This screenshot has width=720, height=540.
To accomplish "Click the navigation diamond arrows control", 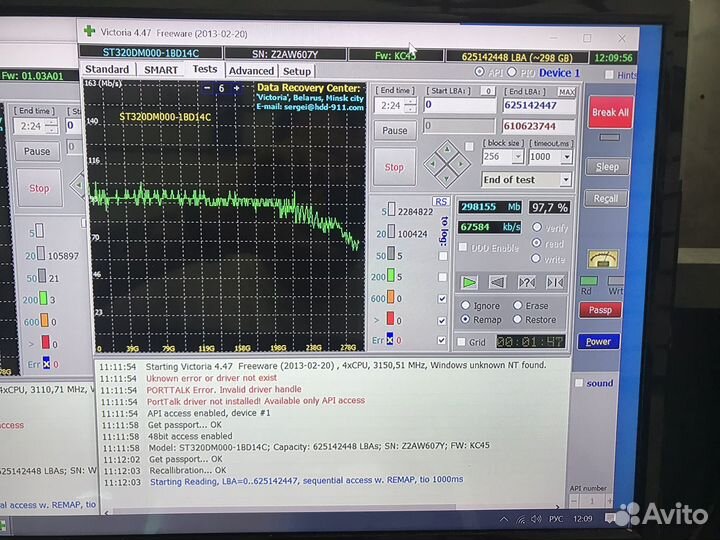I will tap(447, 164).
